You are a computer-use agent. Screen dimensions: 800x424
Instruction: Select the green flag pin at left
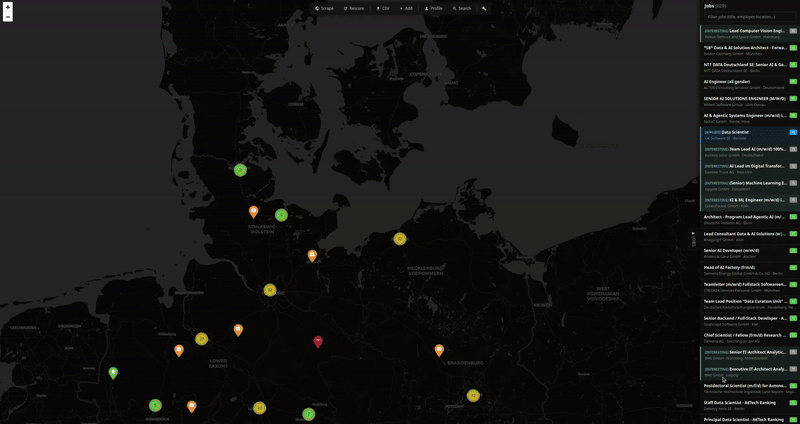pyautogui.click(x=113, y=373)
